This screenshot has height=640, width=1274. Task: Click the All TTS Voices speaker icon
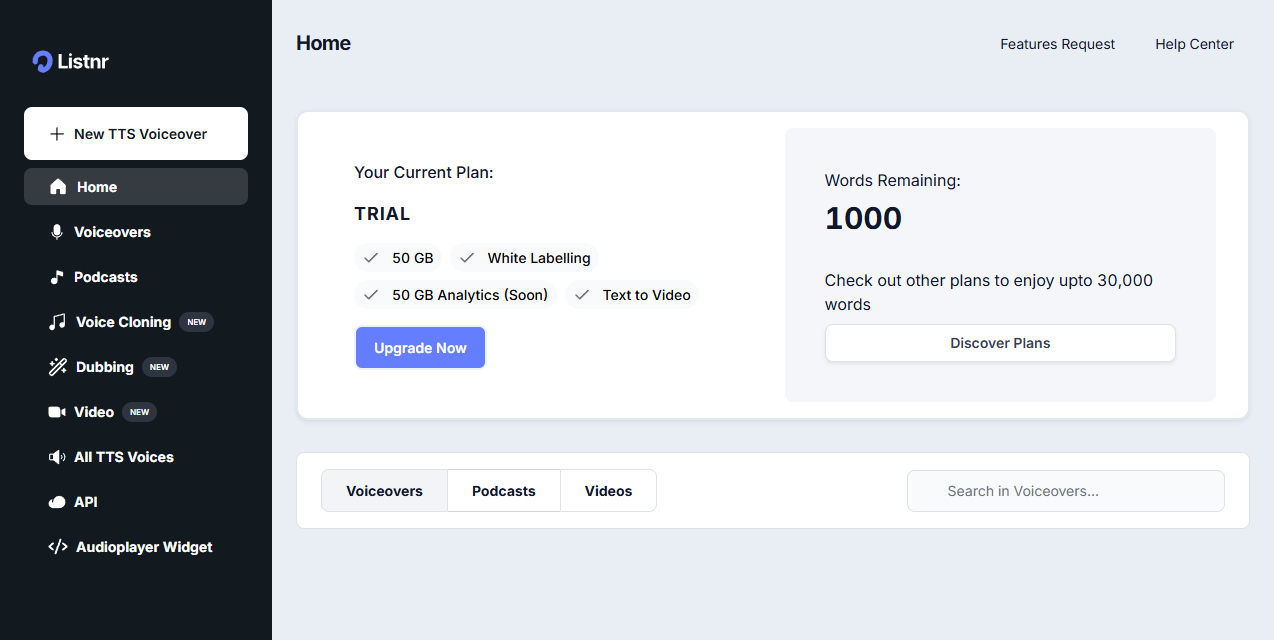(57, 457)
